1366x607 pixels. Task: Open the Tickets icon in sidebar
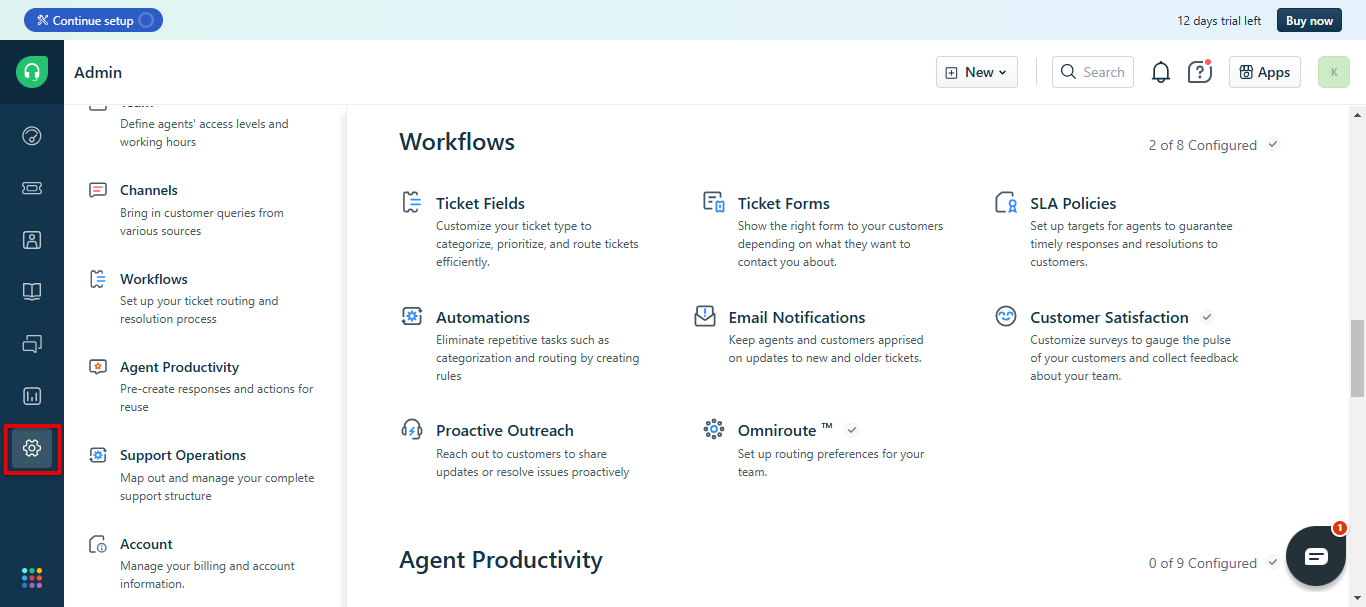coord(32,188)
